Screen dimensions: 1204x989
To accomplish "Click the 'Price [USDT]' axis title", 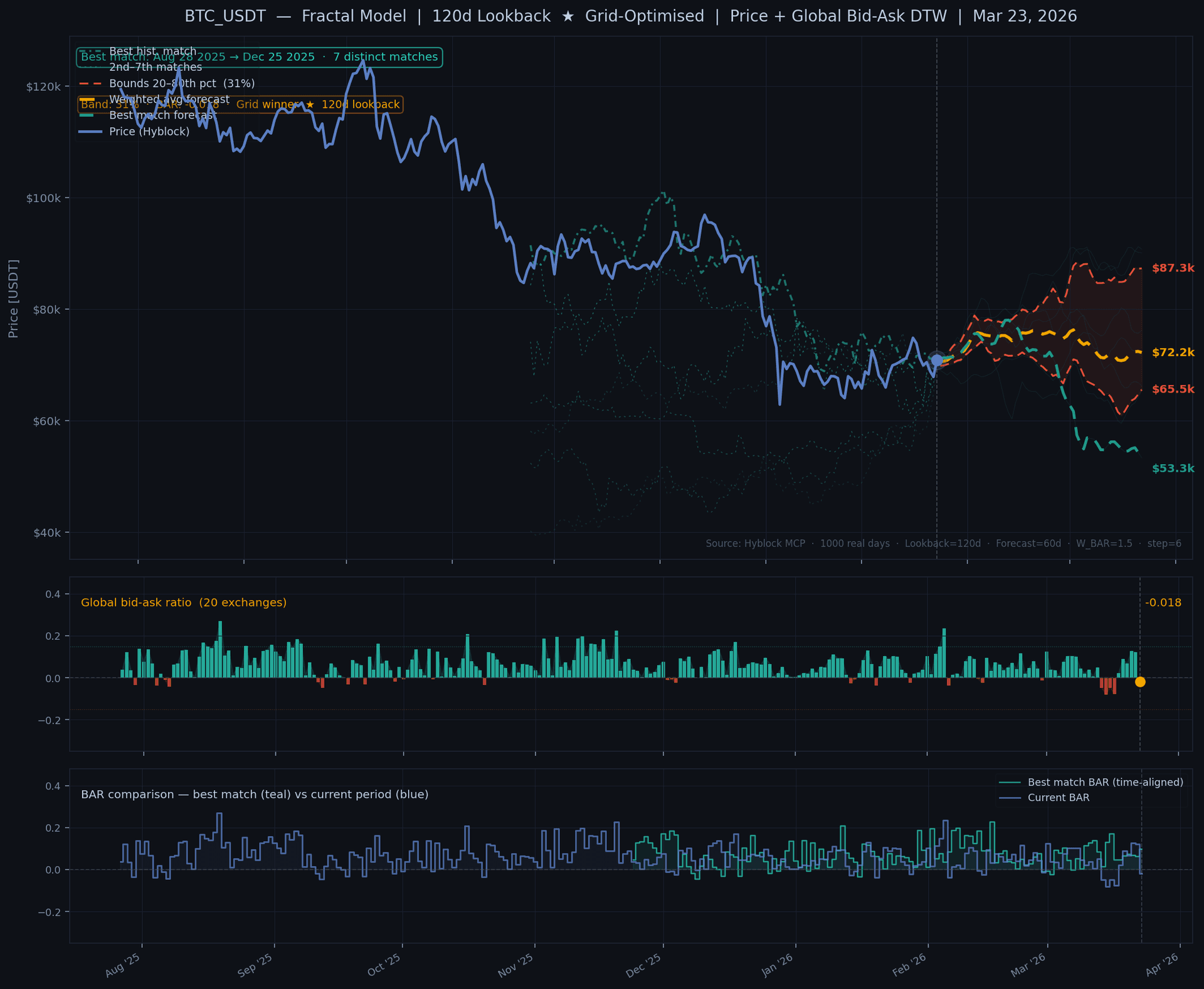I will pyautogui.click(x=13, y=299).
